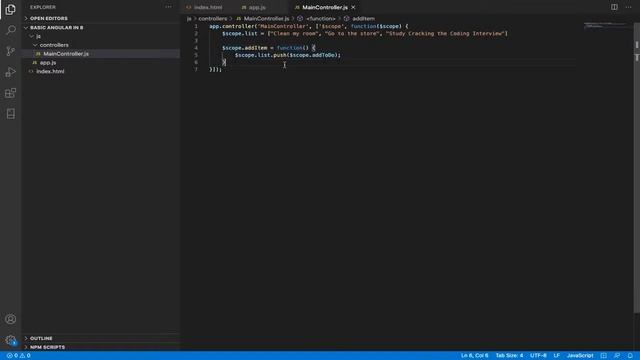Change UTF-8 file encoding
The image size is (640, 360).
point(538,356)
